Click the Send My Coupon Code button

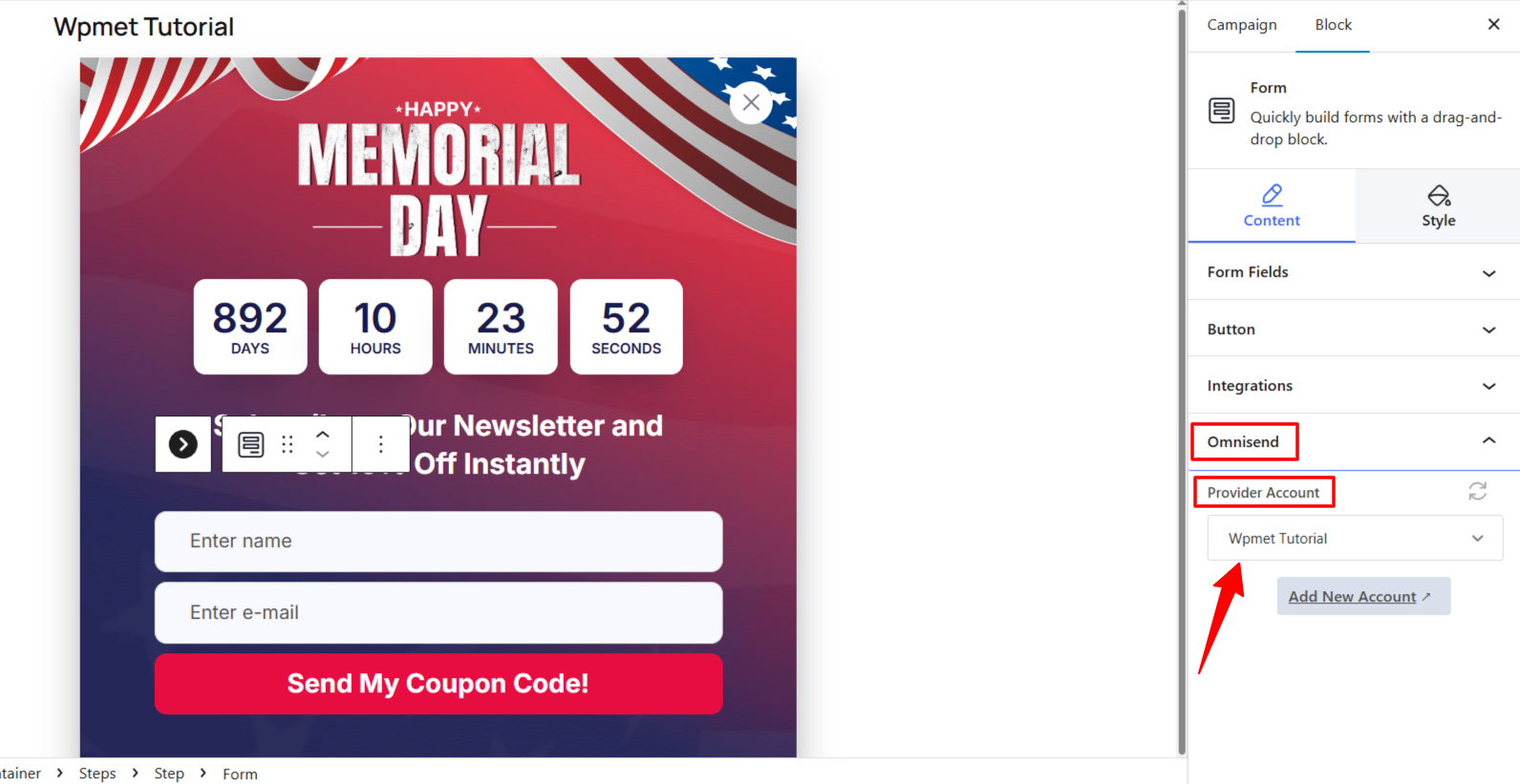(x=439, y=684)
